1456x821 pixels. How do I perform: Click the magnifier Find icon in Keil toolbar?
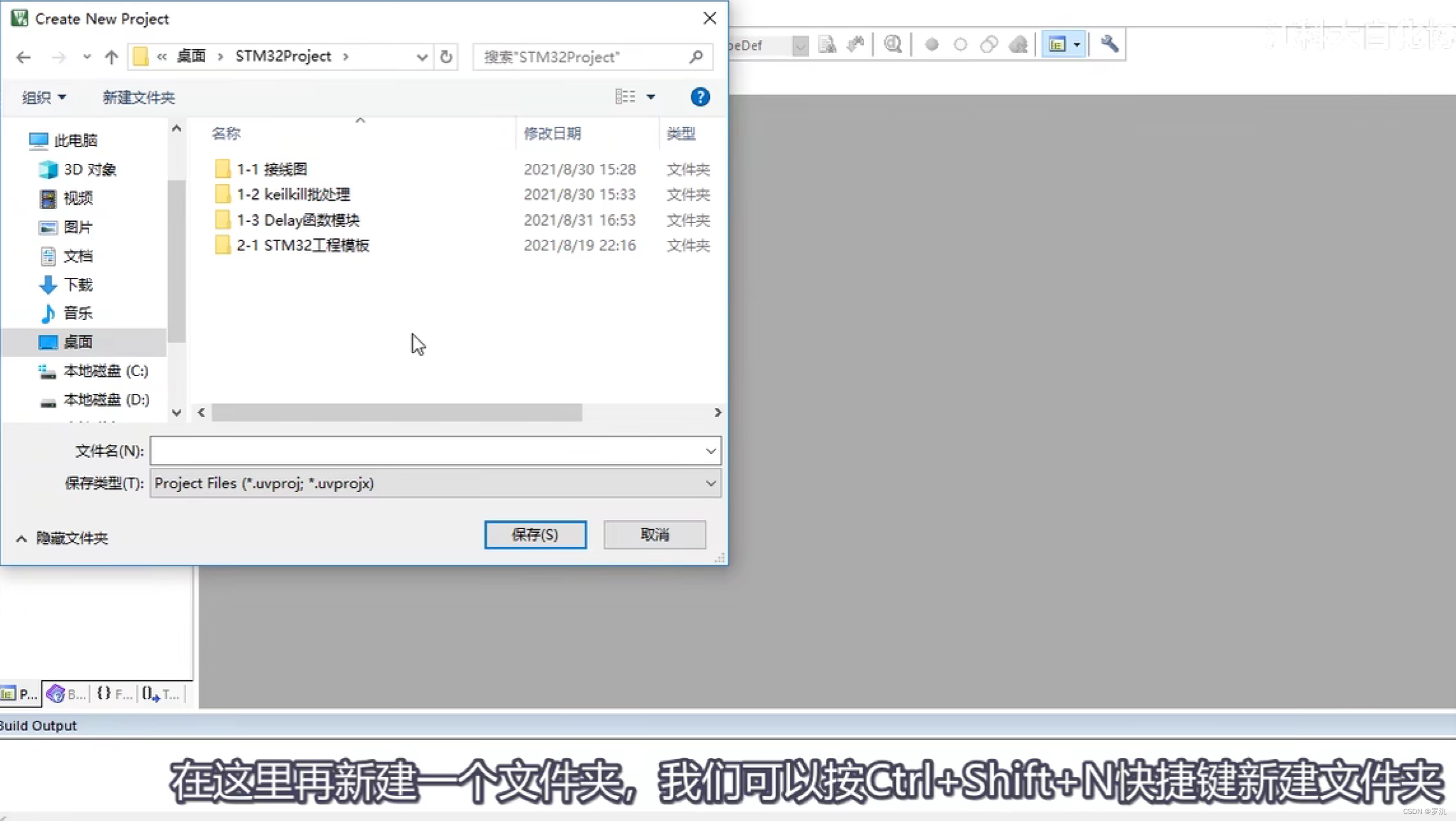pos(893,44)
